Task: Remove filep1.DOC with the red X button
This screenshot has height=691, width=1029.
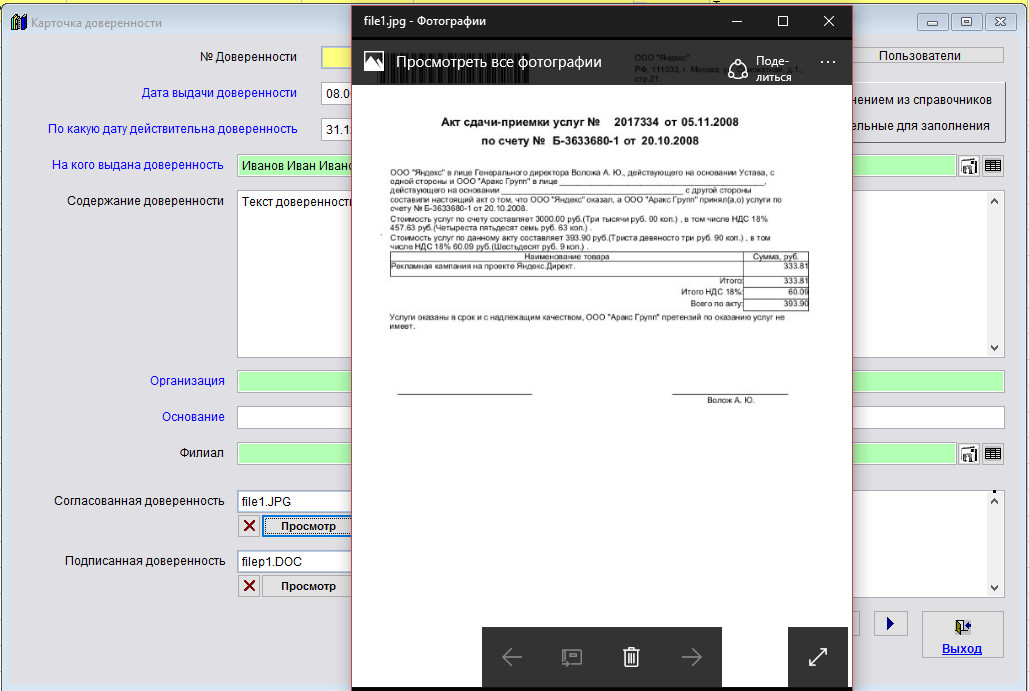Action: 249,586
